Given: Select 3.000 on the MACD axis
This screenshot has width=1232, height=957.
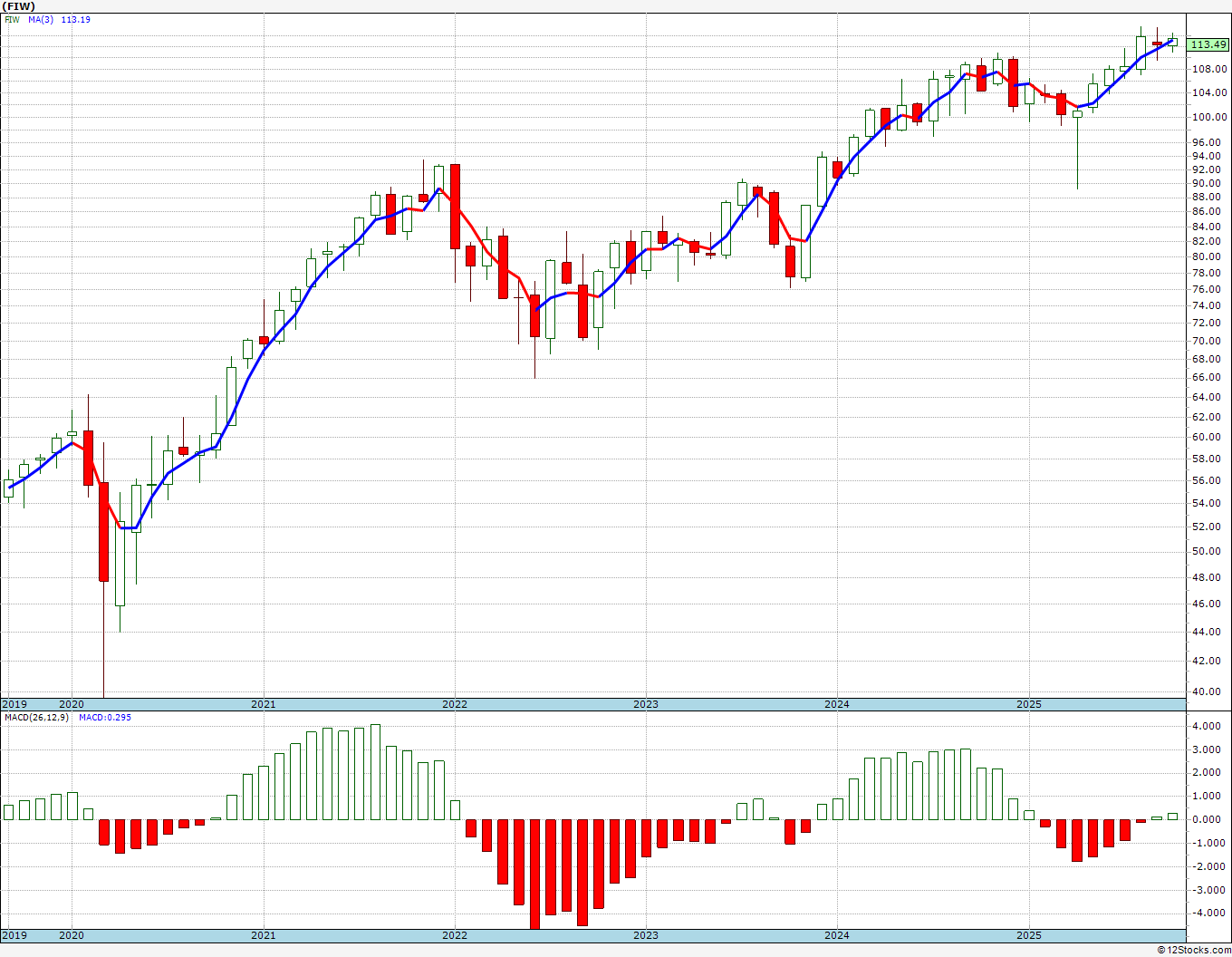Looking at the screenshot, I should point(1208,749).
